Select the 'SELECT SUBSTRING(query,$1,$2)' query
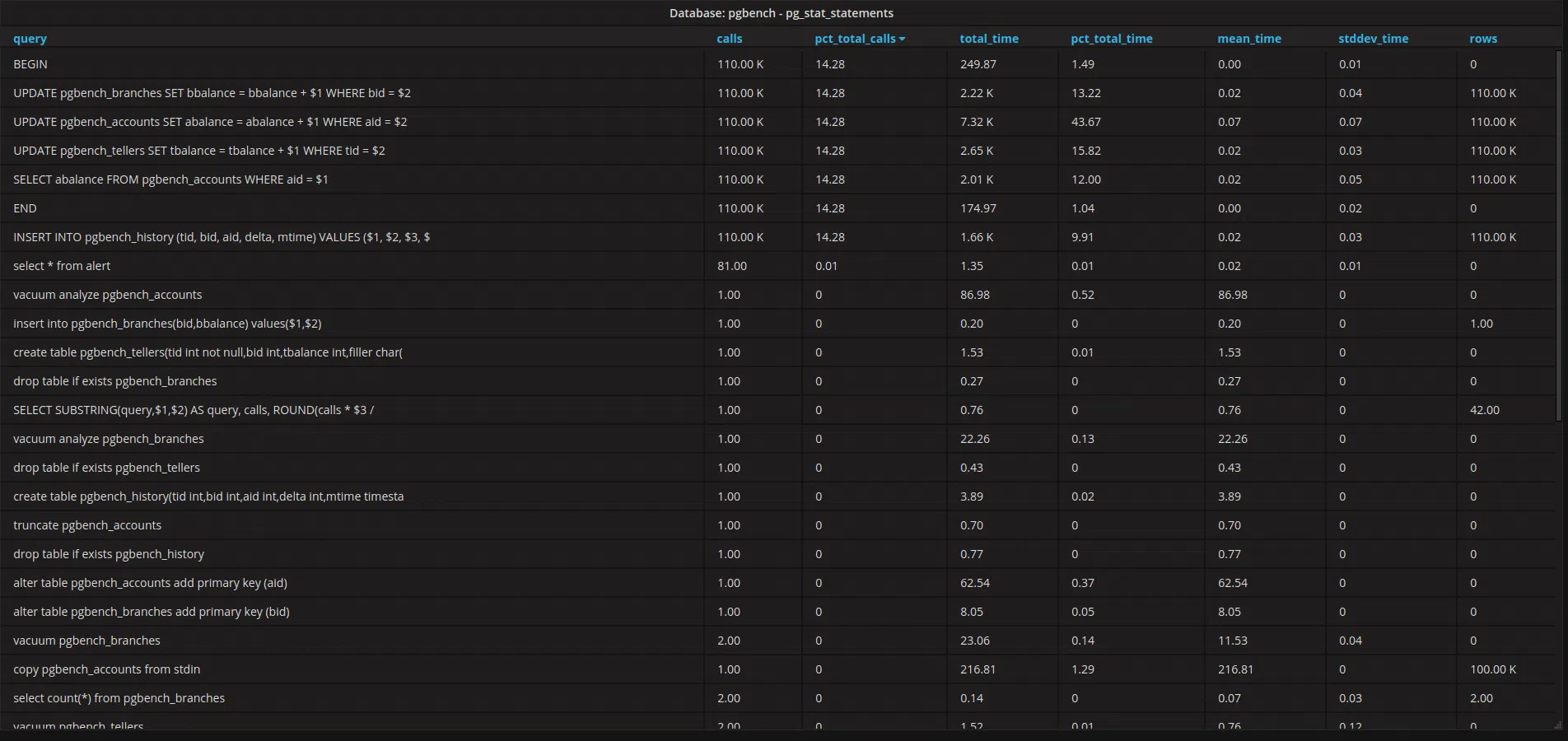 coord(194,410)
